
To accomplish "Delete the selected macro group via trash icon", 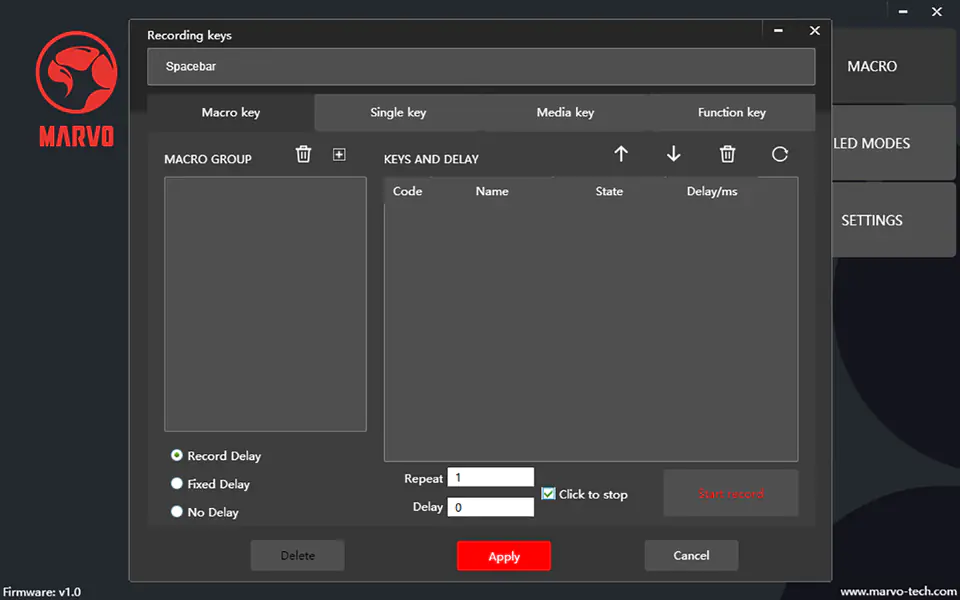I will click(304, 154).
